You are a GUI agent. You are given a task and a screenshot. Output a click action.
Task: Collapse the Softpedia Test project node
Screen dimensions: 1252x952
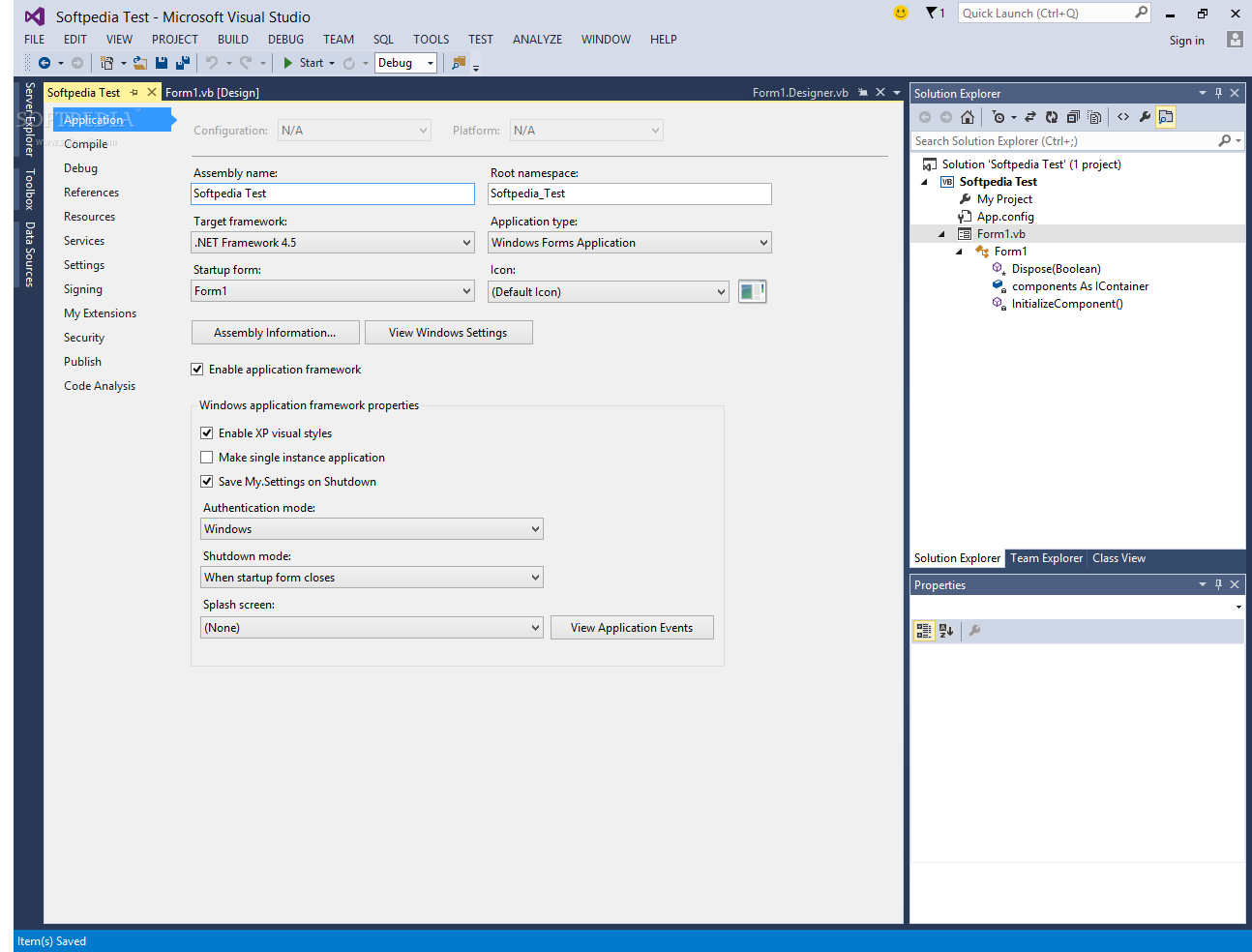pyautogui.click(x=924, y=182)
